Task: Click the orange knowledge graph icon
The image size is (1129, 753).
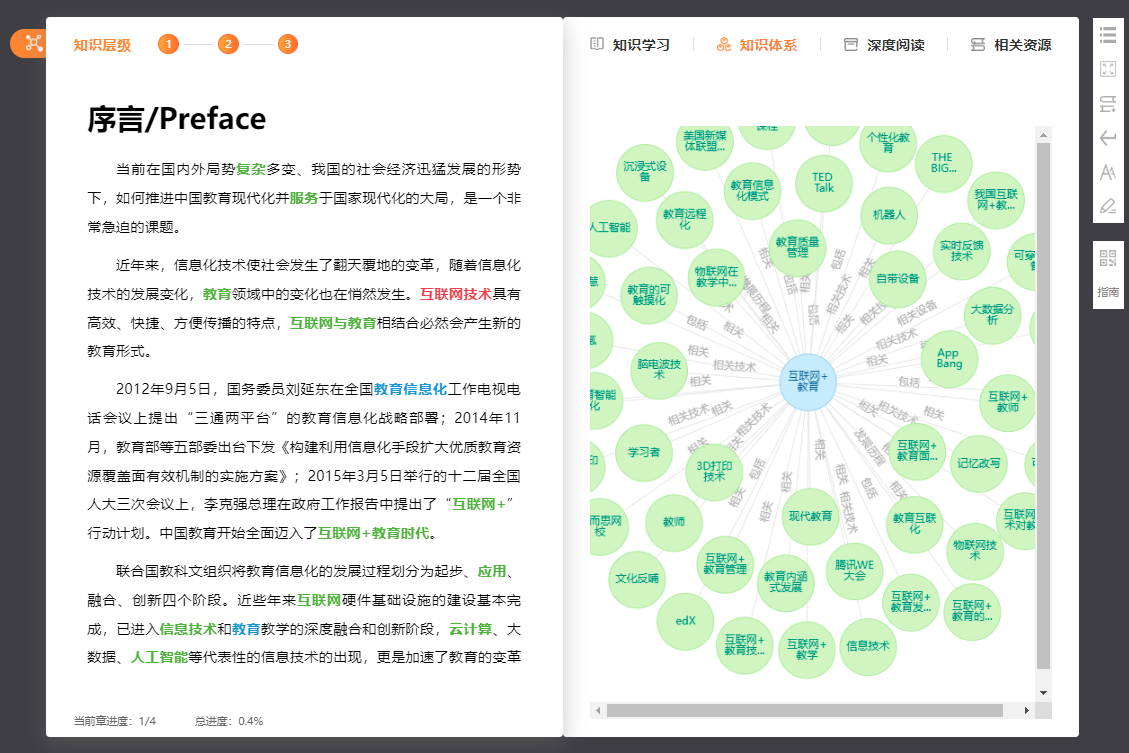Action: point(33,43)
